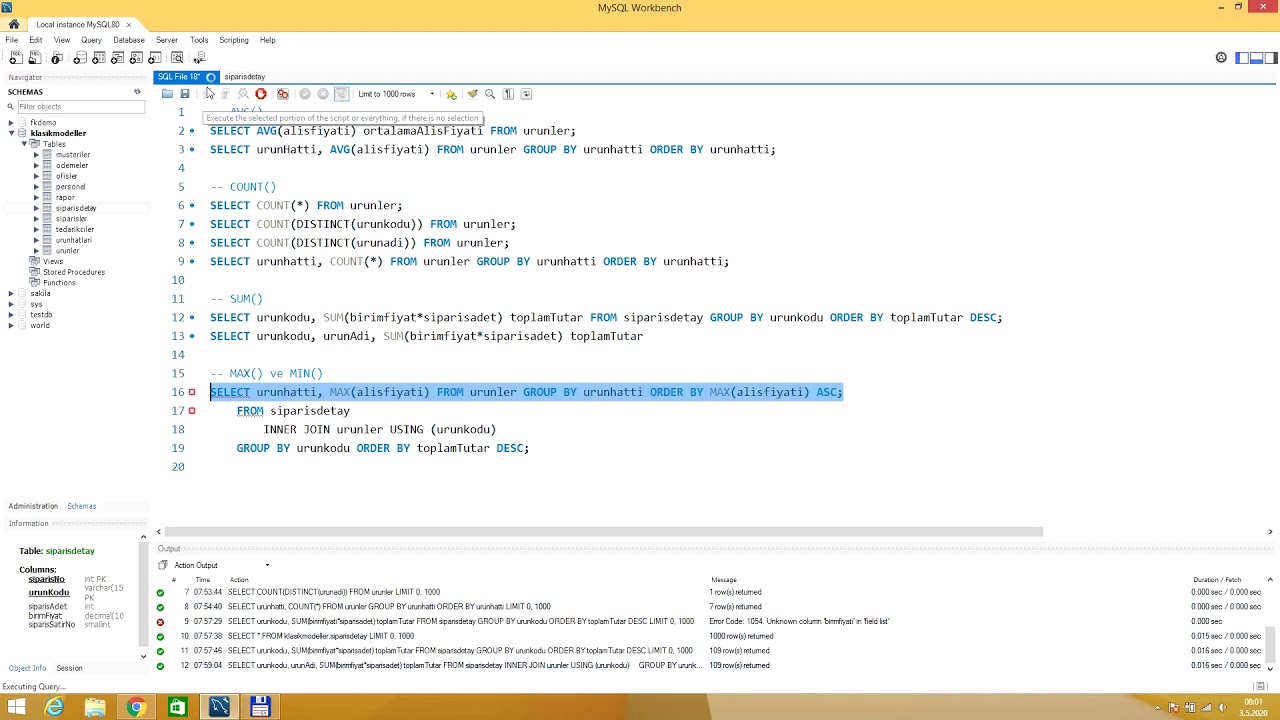Toggle word wrap icon in editor toolbar
The width and height of the screenshot is (1280, 720).
(x=526, y=94)
